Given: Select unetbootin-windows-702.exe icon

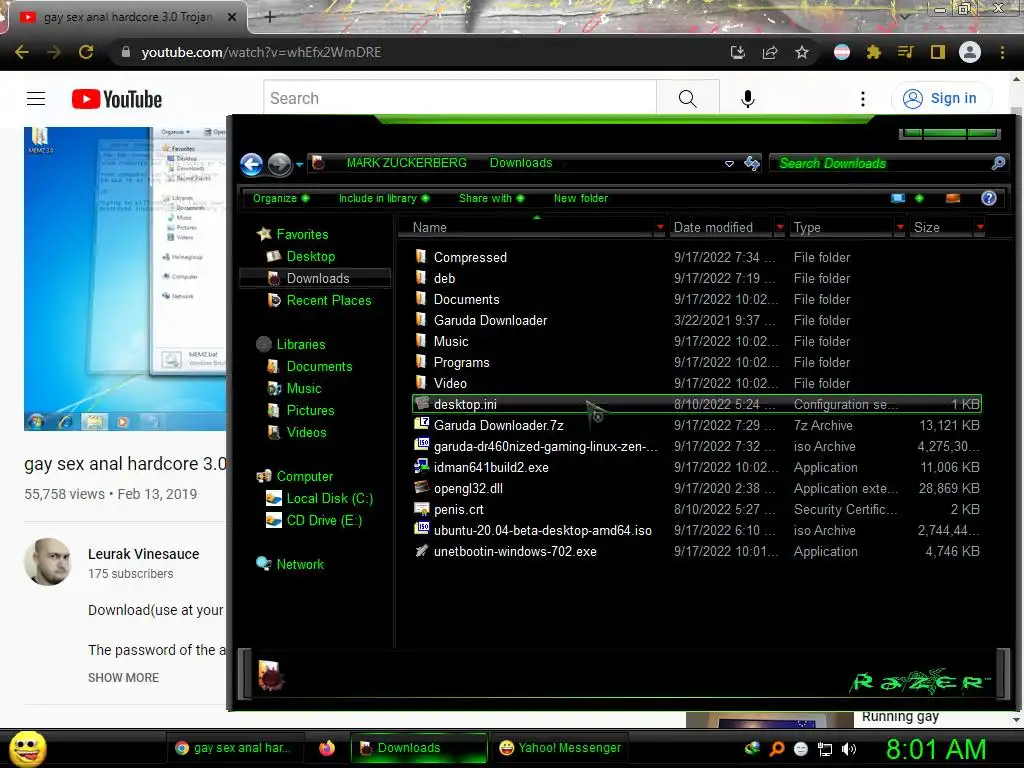Looking at the screenshot, I should [x=422, y=551].
